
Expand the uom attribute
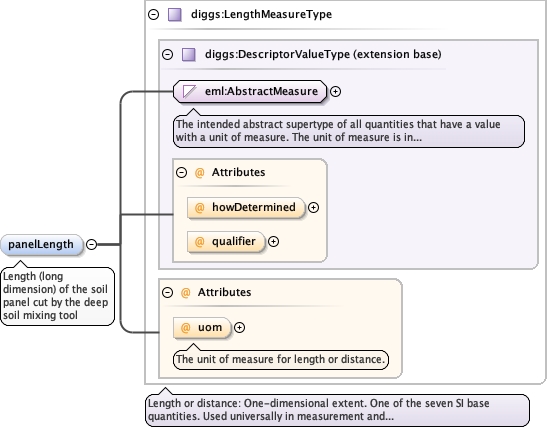[x=239, y=328]
